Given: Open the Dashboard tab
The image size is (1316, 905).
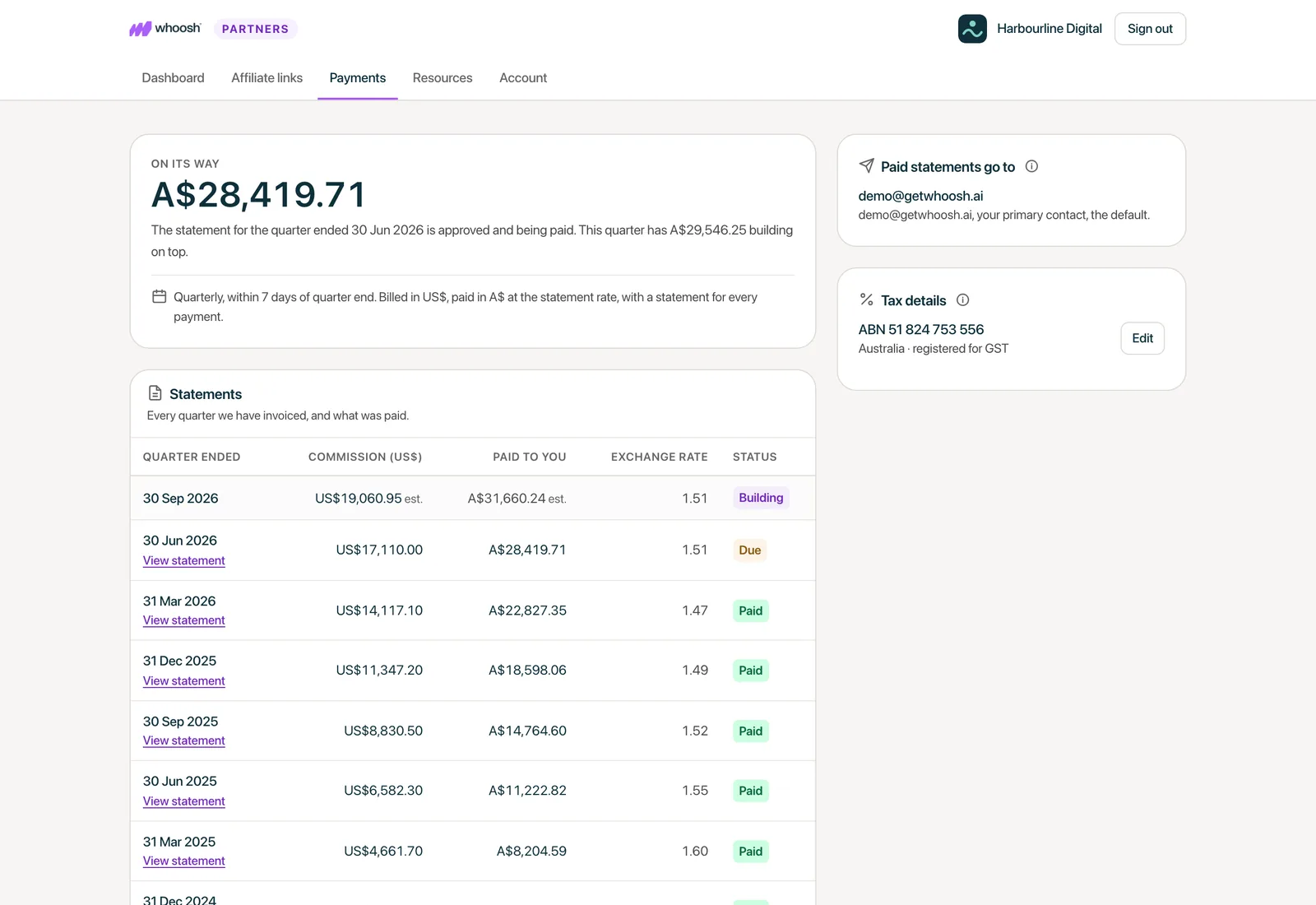Looking at the screenshot, I should click(x=173, y=78).
